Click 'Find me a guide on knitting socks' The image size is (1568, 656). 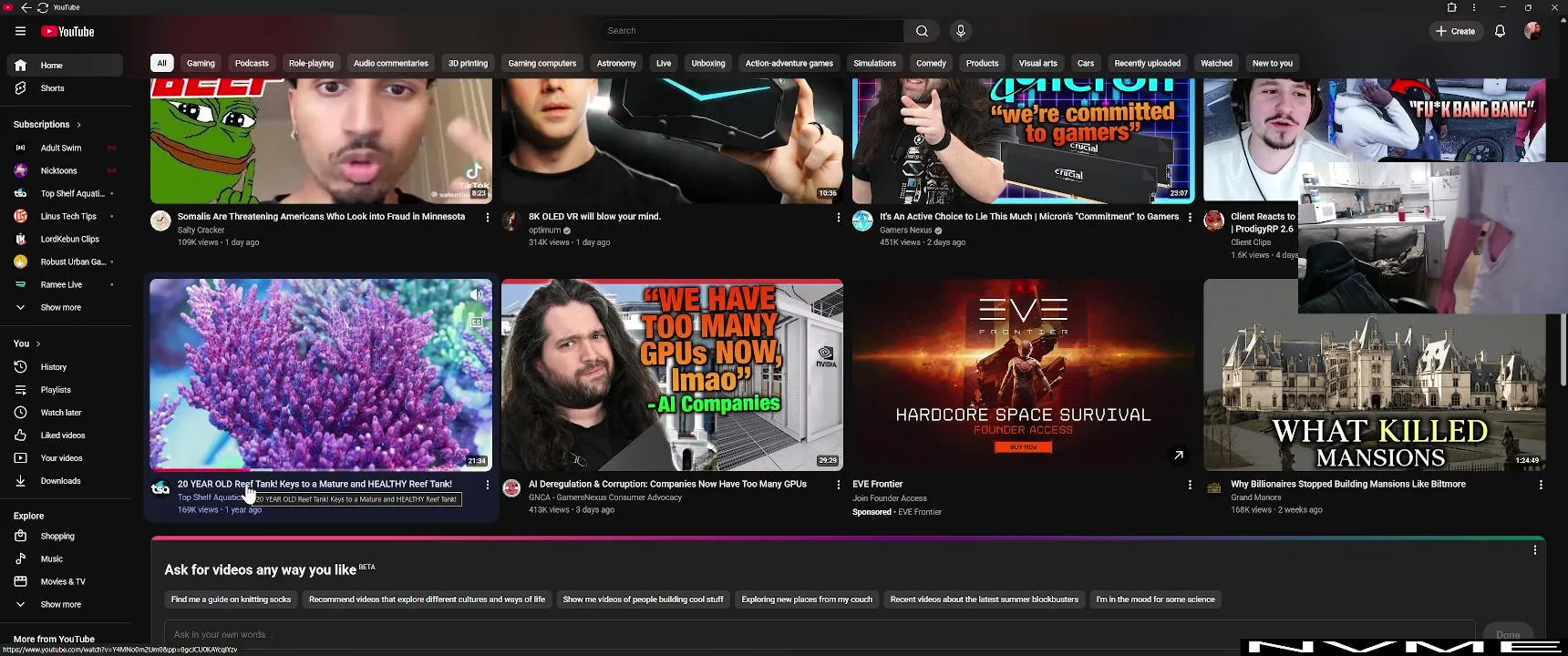pyautogui.click(x=232, y=600)
